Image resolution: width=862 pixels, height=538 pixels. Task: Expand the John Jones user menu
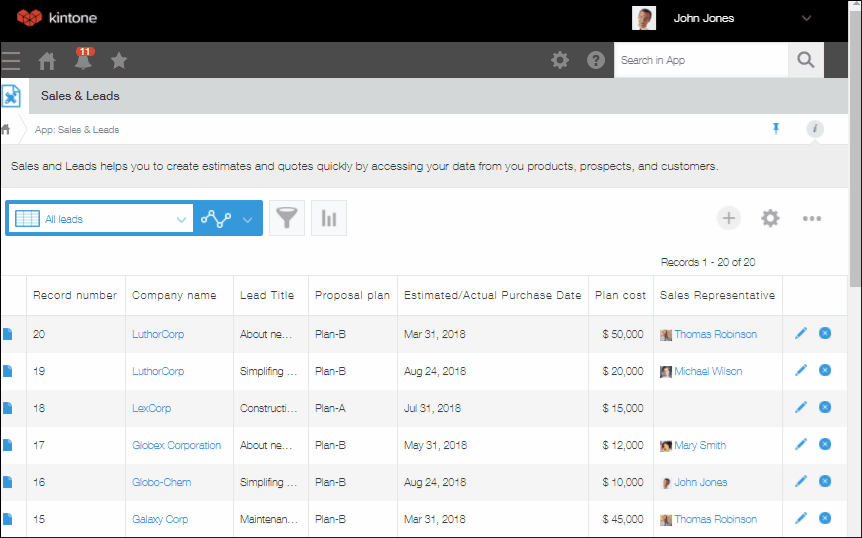click(806, 18)
